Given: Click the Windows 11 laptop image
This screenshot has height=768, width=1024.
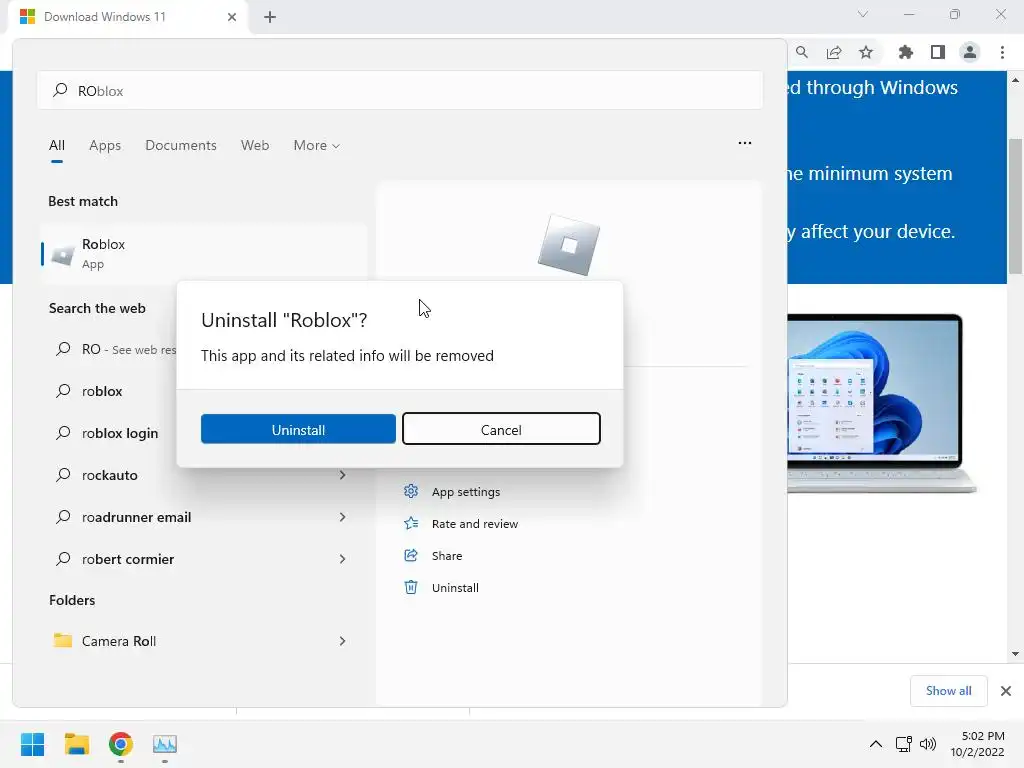Looking at the screenshot, I should click(x=880, y=403).
